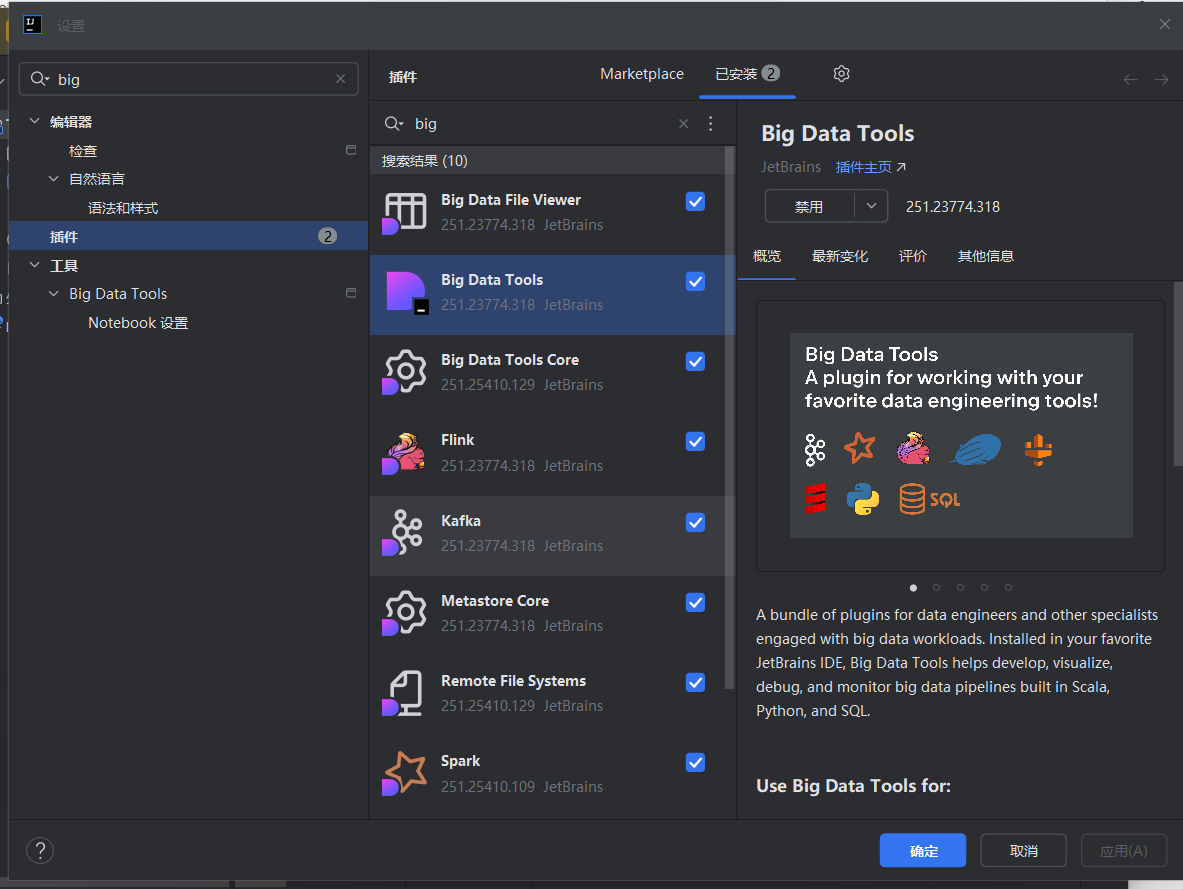Disable the Flink plugin checkbox
Image resolution: width=1183 pixels, height=889 pixels.
(x=696, y=441)
